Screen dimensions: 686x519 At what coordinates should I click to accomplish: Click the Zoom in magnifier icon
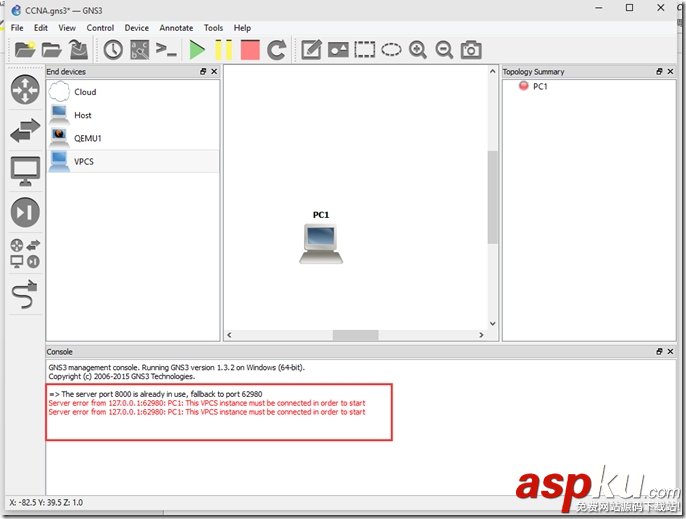[x=418, y=49]
